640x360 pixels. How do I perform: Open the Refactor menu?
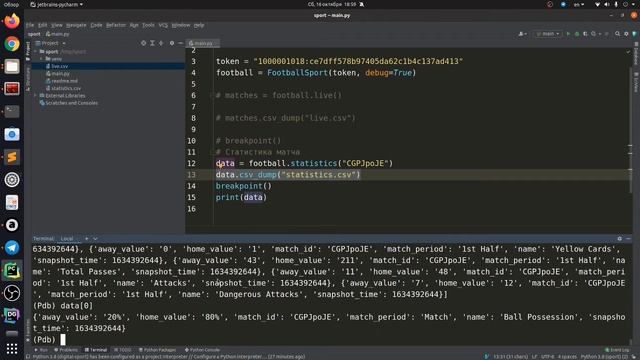pyautogui.click(x=116, y=25)
